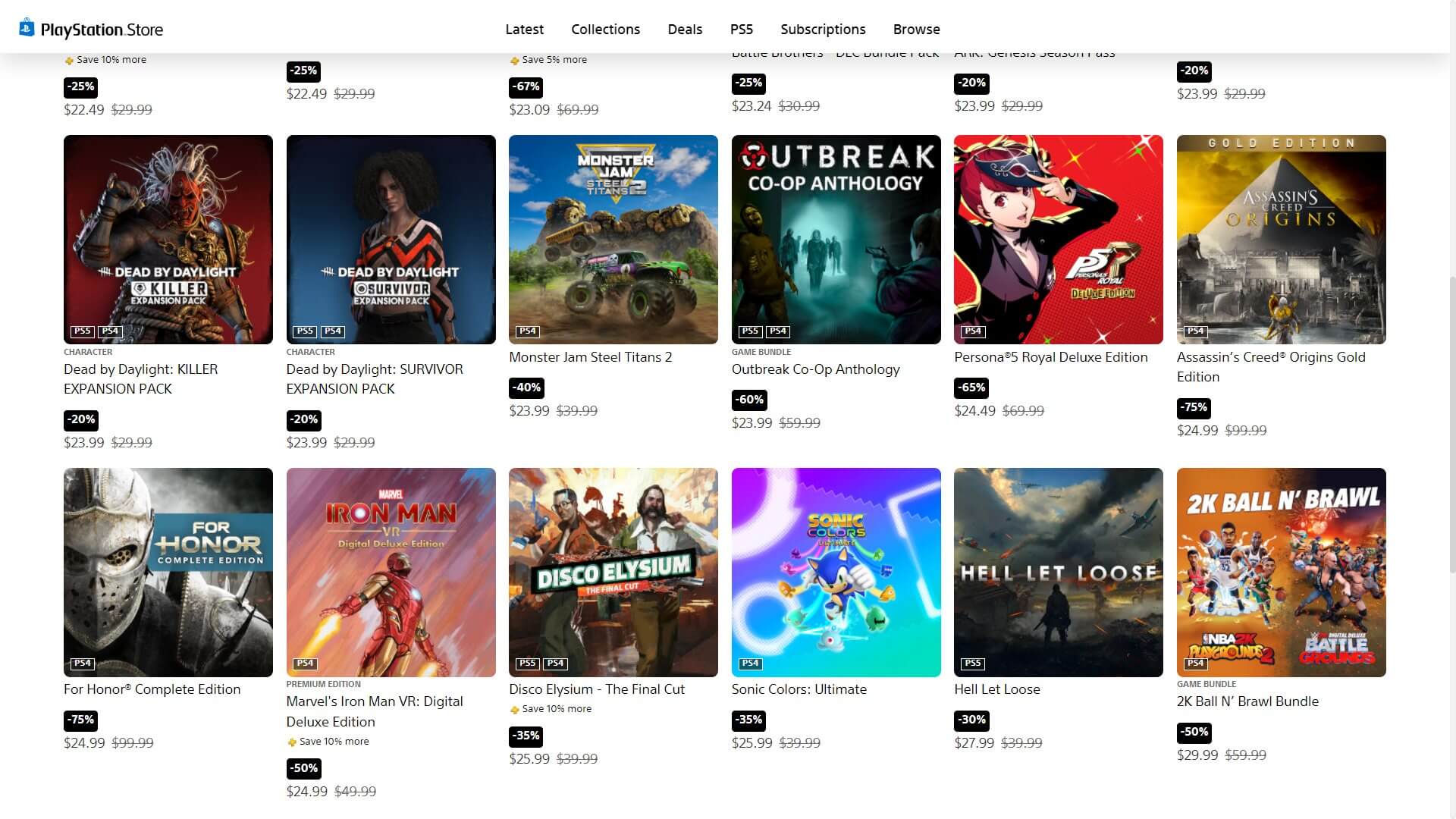Viewport: 1456px width, 819px height.
Task: Click the -75% discount badge for For Honor
Action: pyautogui.click(x=80, y=720)
